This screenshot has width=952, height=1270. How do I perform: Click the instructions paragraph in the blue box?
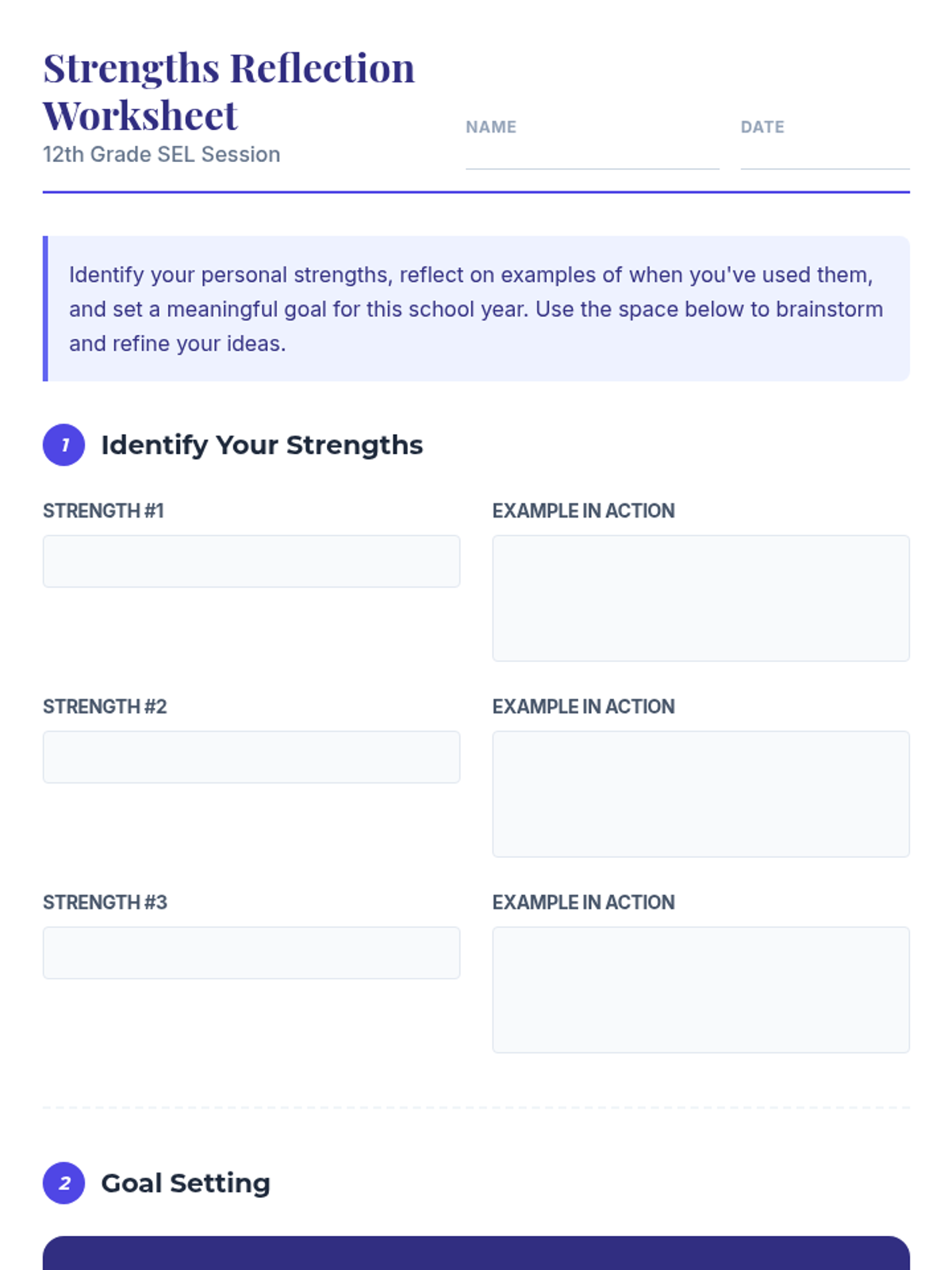pyautogui.click(x=476, y=309)
